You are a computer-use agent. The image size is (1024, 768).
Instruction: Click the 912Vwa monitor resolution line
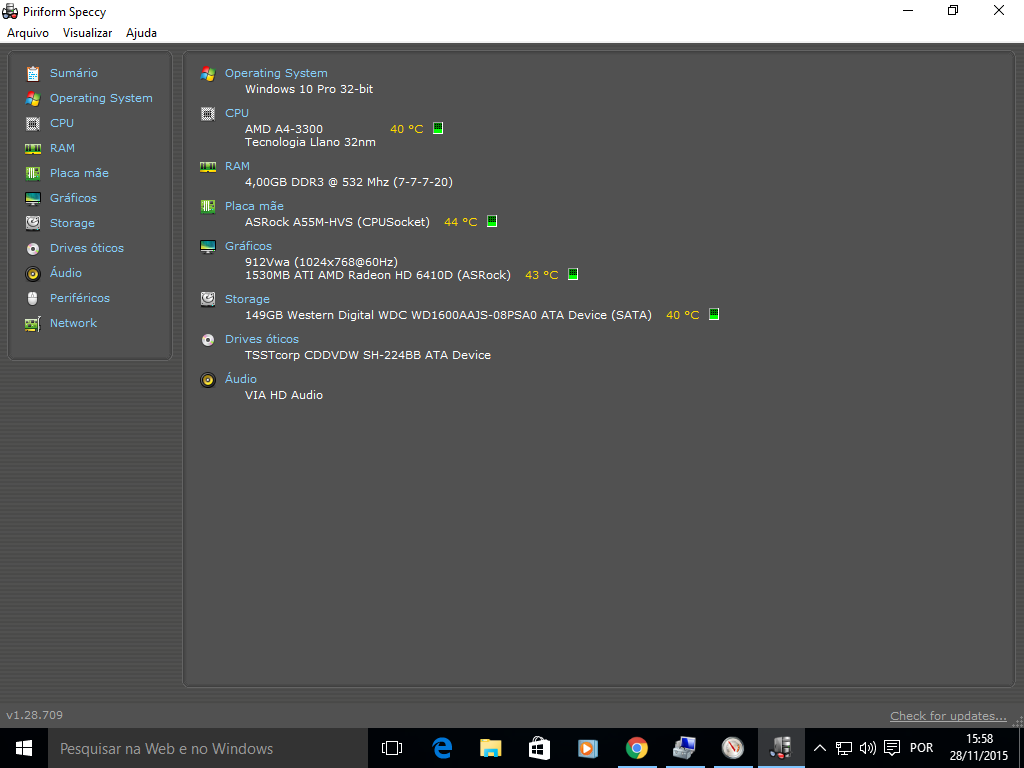pyautogui.click(x=321, y=262)
